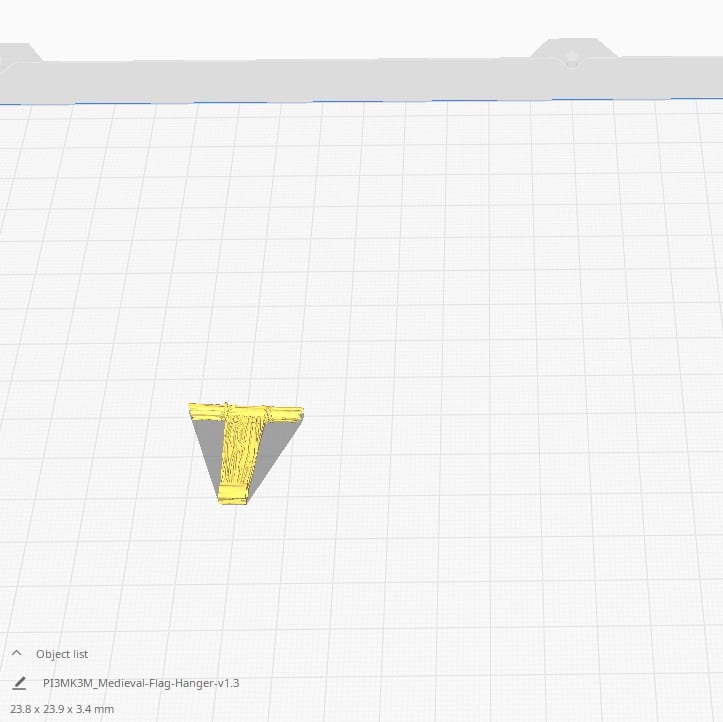Click the right rope binding on the crossbar
This screenshot has width=723, height=722.
click(x=266, y=412)
